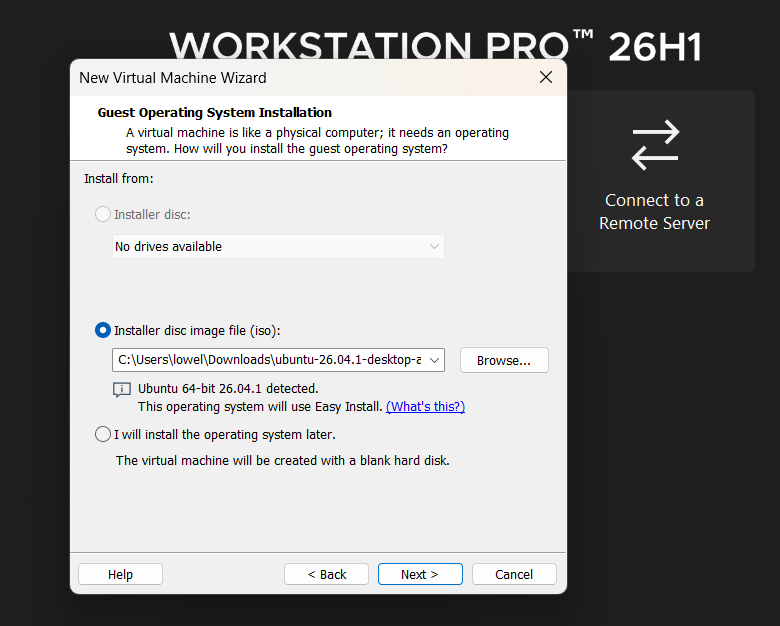The height and width of the screenshot is (626, 780).
Task: Click the Workstation Pro 26H1 logo text
Action: pos(435,46)
